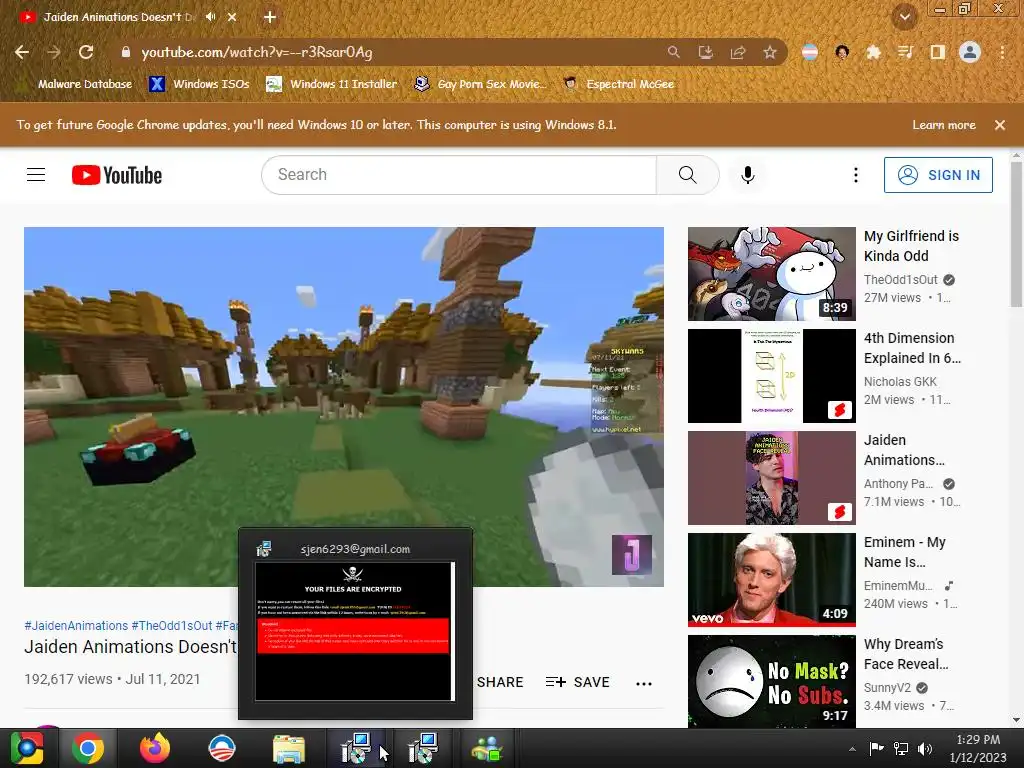1024x768 pixels.
Task: Select the Jaiden Animations browser tab
Action: pos(119,17)
